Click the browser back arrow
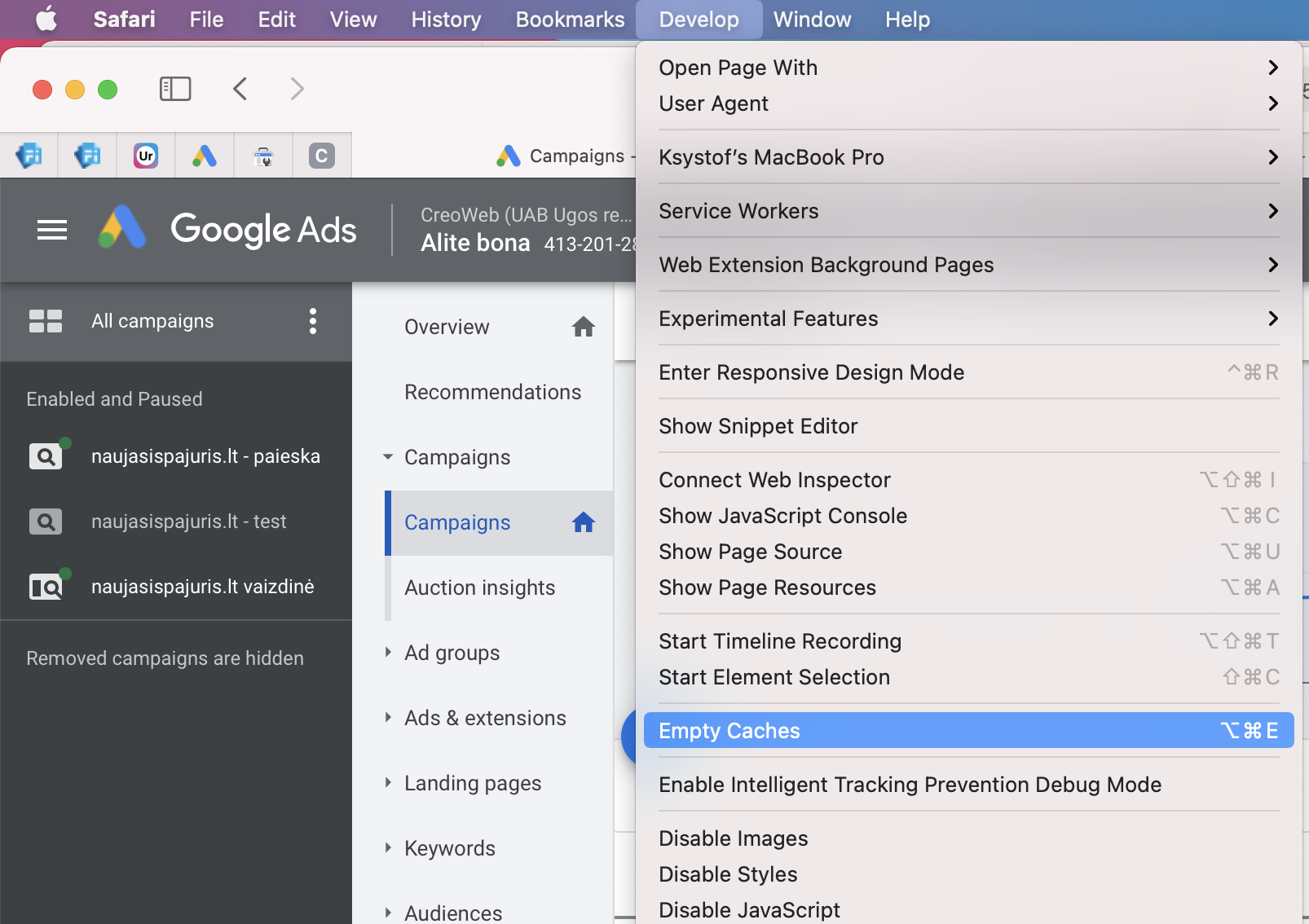The width and height of the screenshot is (1309, 924). pyautogui.click(x=240, y=89)
